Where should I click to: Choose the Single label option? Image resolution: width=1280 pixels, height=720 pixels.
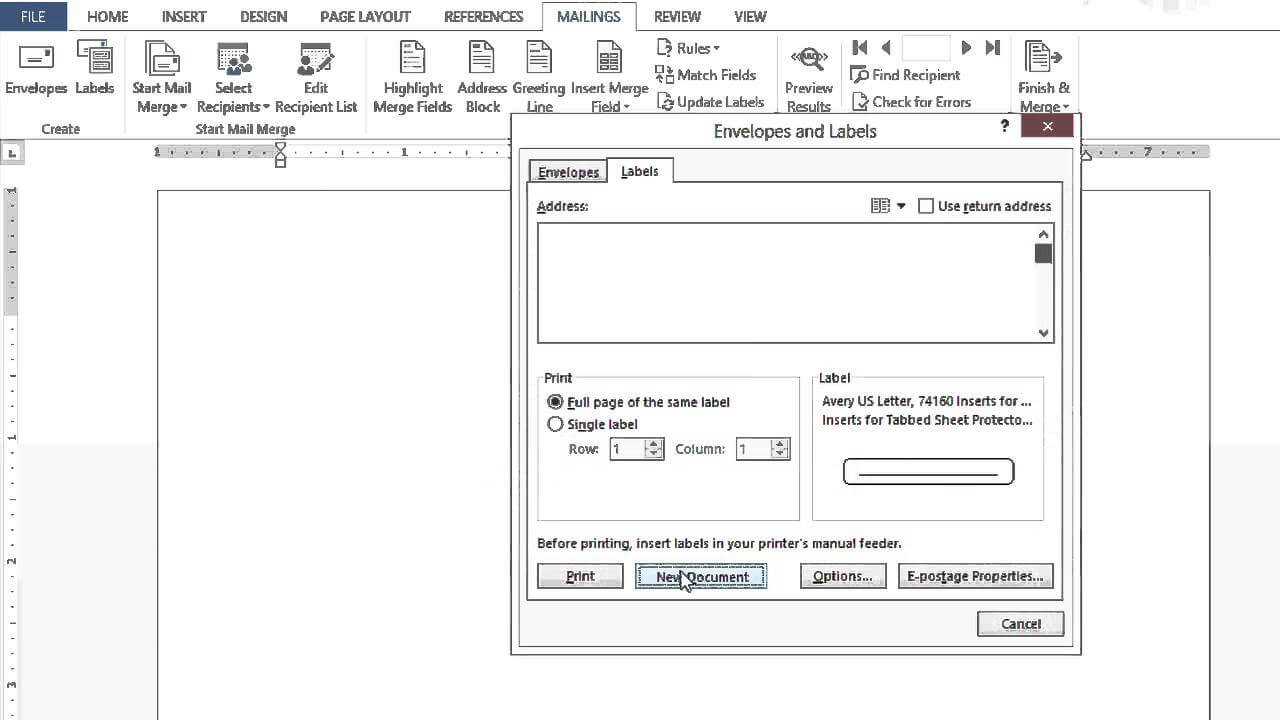click(555, 424)
